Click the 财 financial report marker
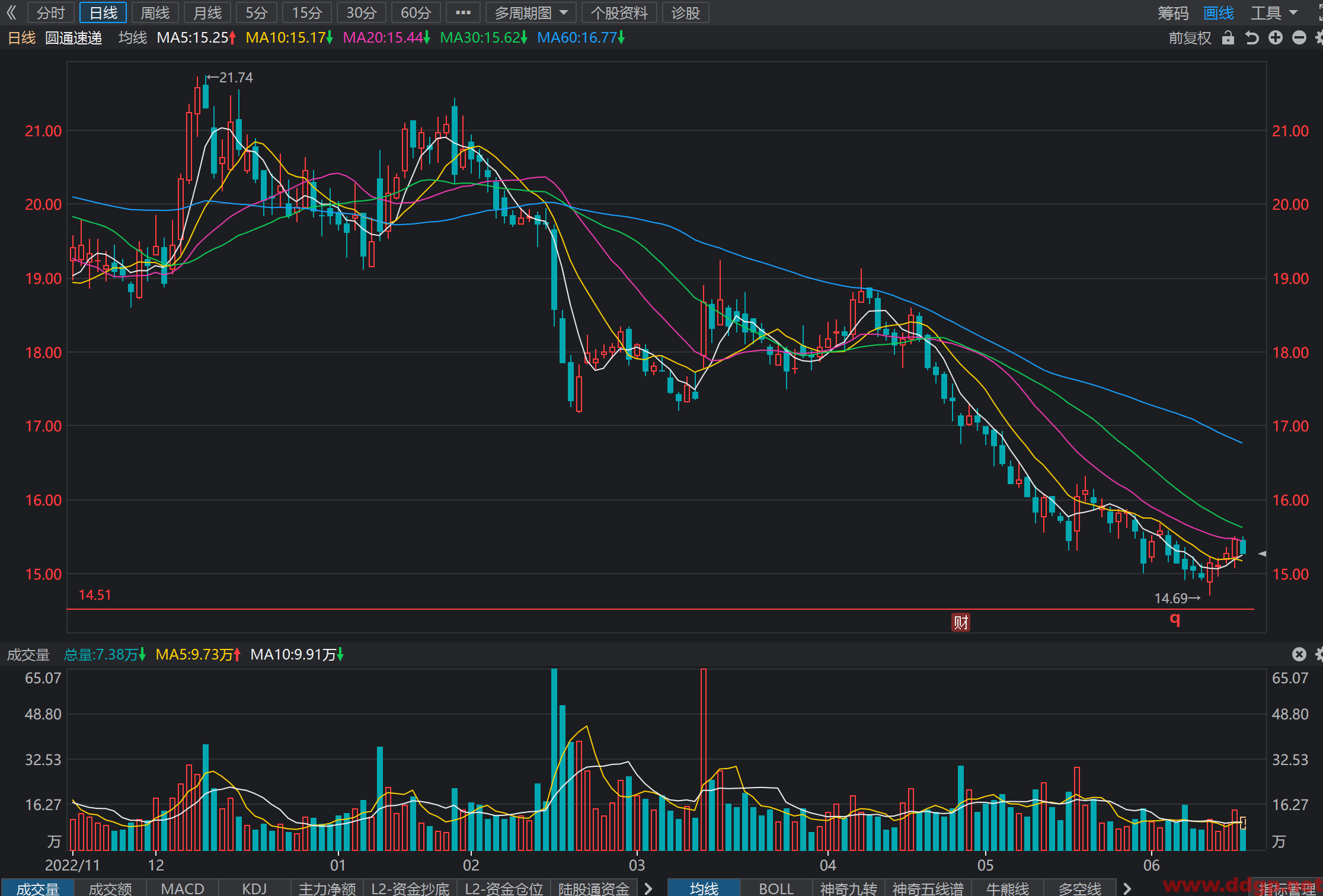The height and width of the screenshot is (896, 1323). [961, 622]
